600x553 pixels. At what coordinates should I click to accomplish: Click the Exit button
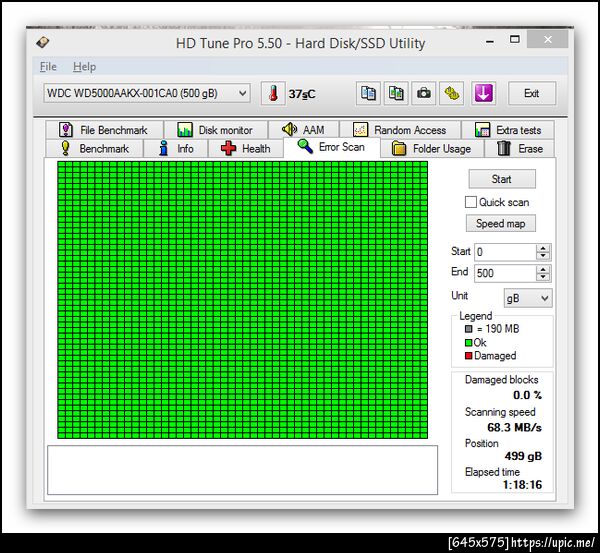point(532,93)
